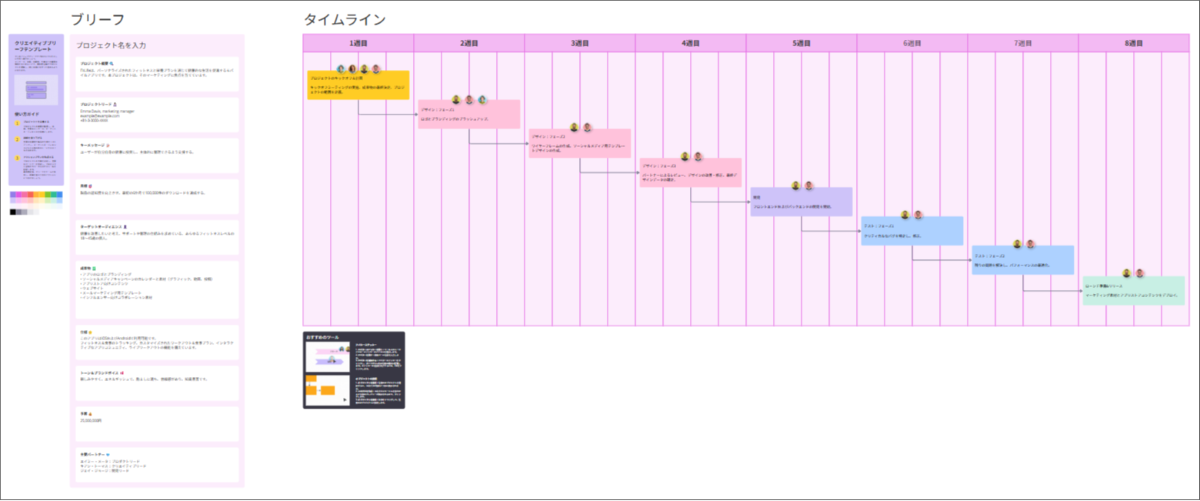Open the dark おすすめのツール card
This screenshot has width=1200, height=501.
tap(354, 370)
